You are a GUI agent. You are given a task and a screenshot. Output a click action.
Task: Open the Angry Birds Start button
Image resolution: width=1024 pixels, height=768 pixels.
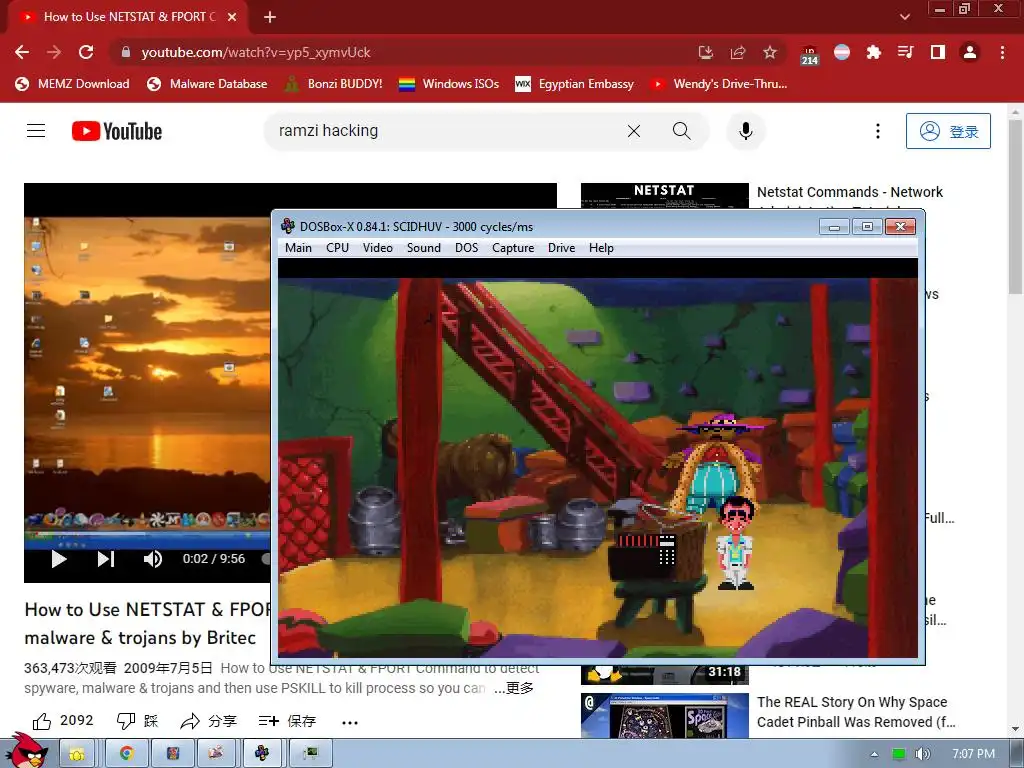pyautogui.click(x=27, y=751)
